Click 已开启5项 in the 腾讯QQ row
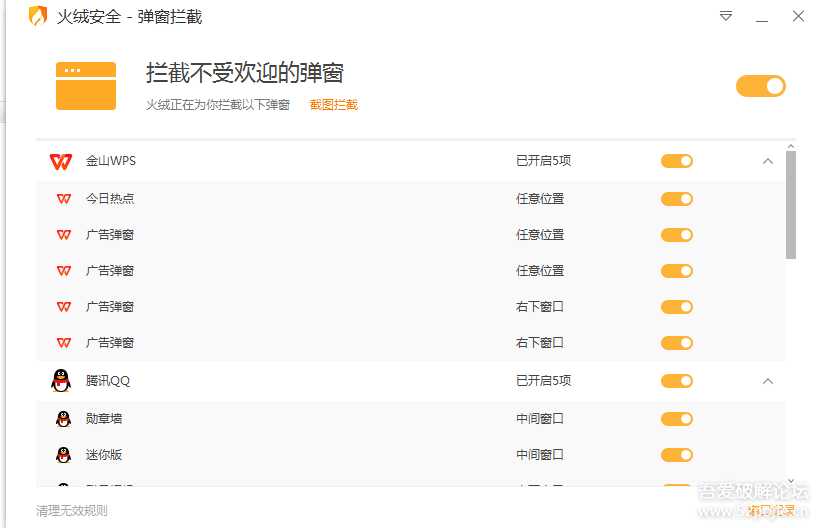818x528 pixels. [543, 381]
